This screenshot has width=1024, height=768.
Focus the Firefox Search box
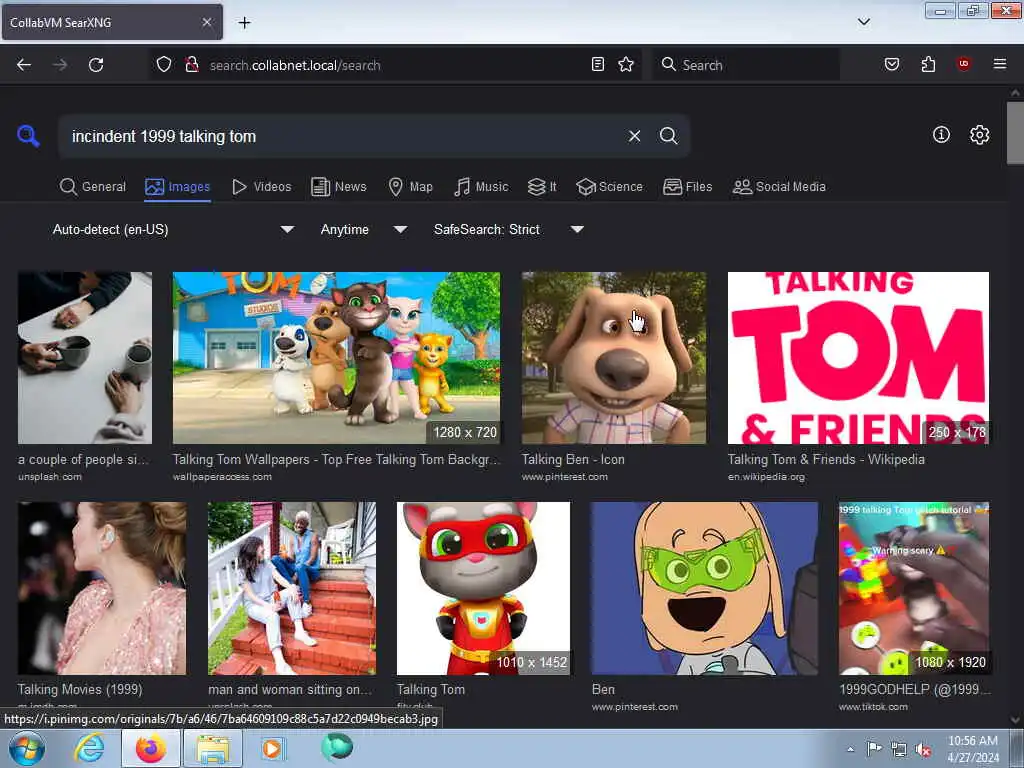pyautogui.click(x=746, y=65)
